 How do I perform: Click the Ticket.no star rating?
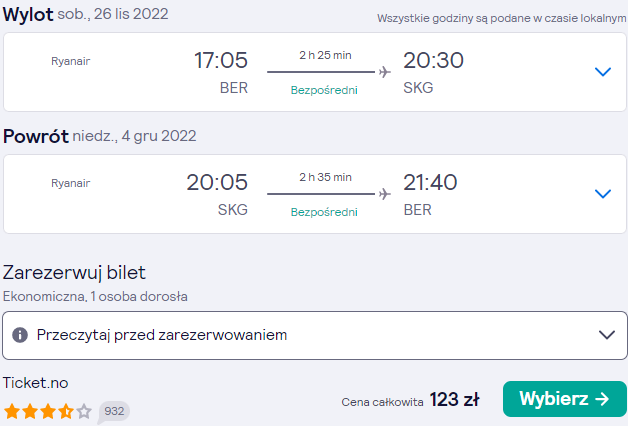point(48,411)
